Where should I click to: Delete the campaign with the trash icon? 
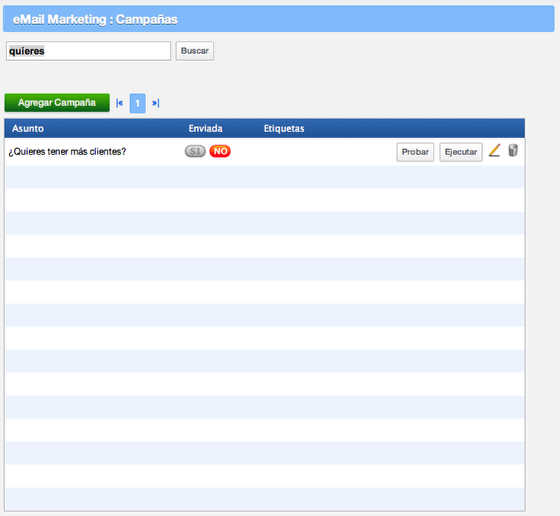coord(513,150)
